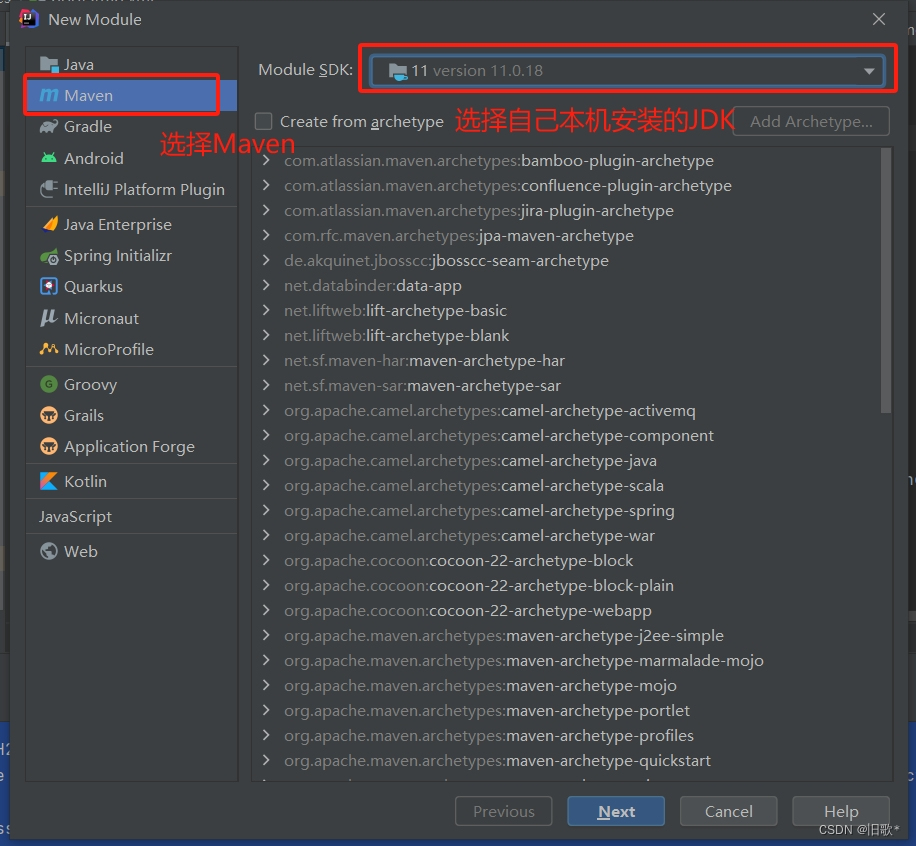The width and height of the screenshot is (916, 846).
Task: Select cocoon-22-archetype-block-plain row
Action: pos(567,585)
